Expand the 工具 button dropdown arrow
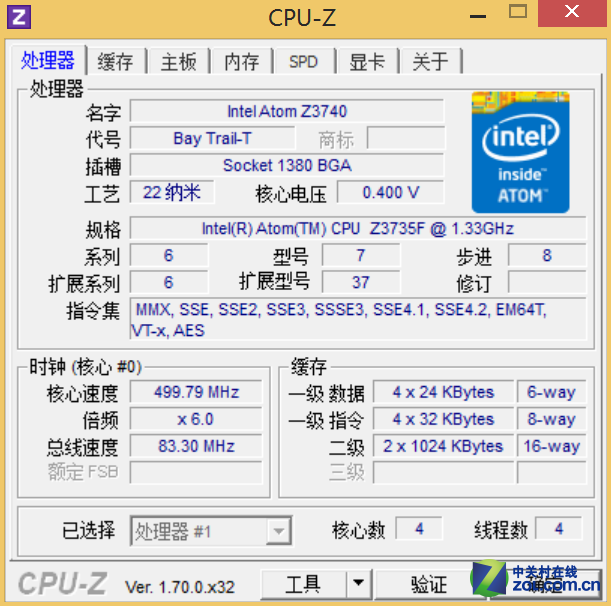This screenshot has height=606, width=611. coord(358,583)
